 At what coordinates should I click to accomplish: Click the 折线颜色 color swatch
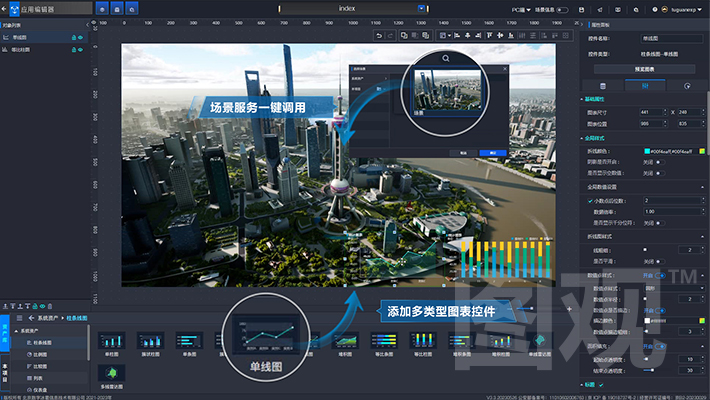coord(649,151)
